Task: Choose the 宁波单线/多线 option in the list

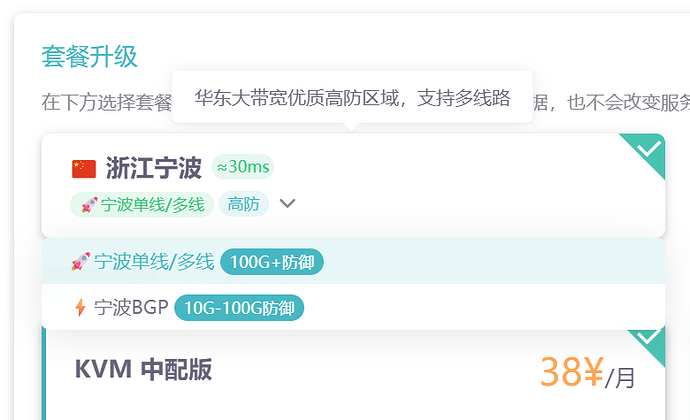Action: (x=154, y=262)
